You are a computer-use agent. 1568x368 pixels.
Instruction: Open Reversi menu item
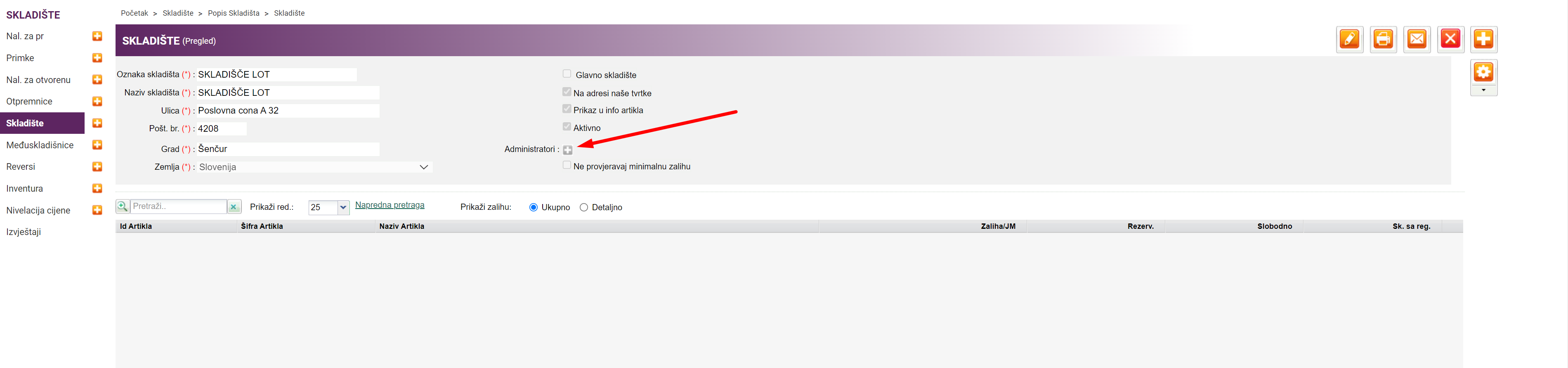(21, 167)
